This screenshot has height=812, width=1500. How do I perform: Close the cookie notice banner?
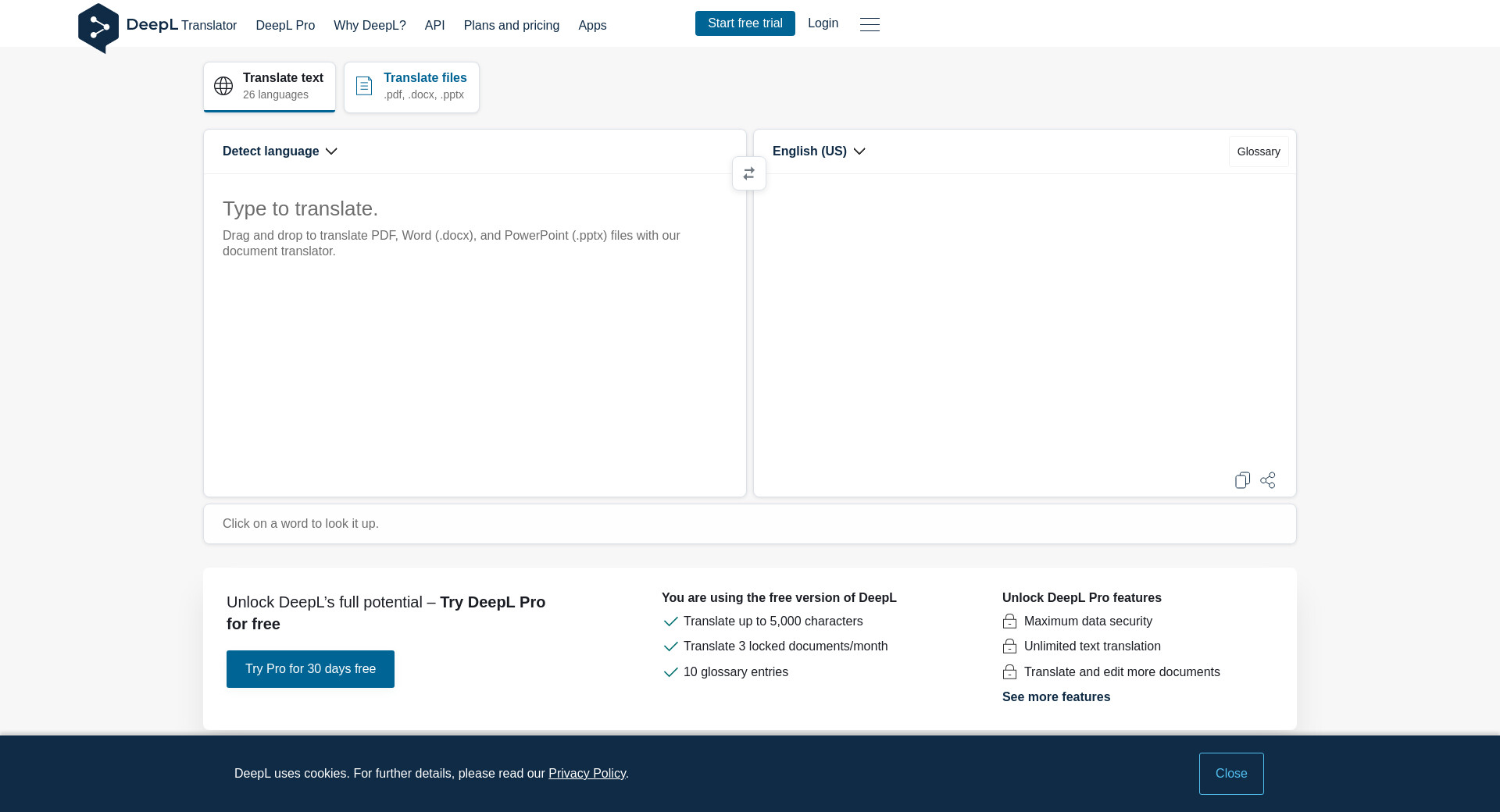point(1230,774)
